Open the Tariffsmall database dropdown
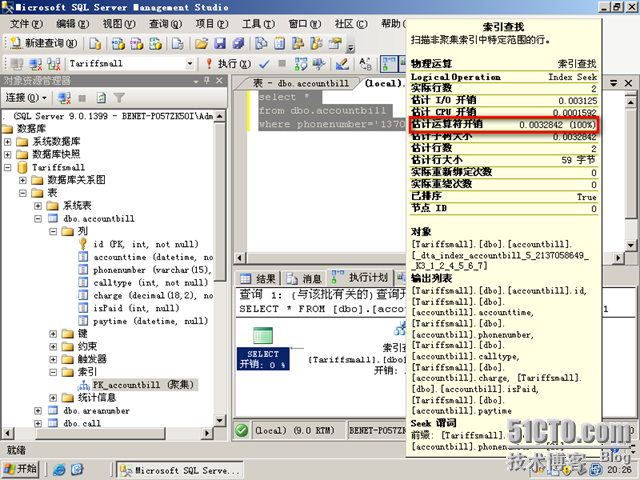The width and height of the screenshot is (640, 480). pyautogui.click(x=190, y=64)
